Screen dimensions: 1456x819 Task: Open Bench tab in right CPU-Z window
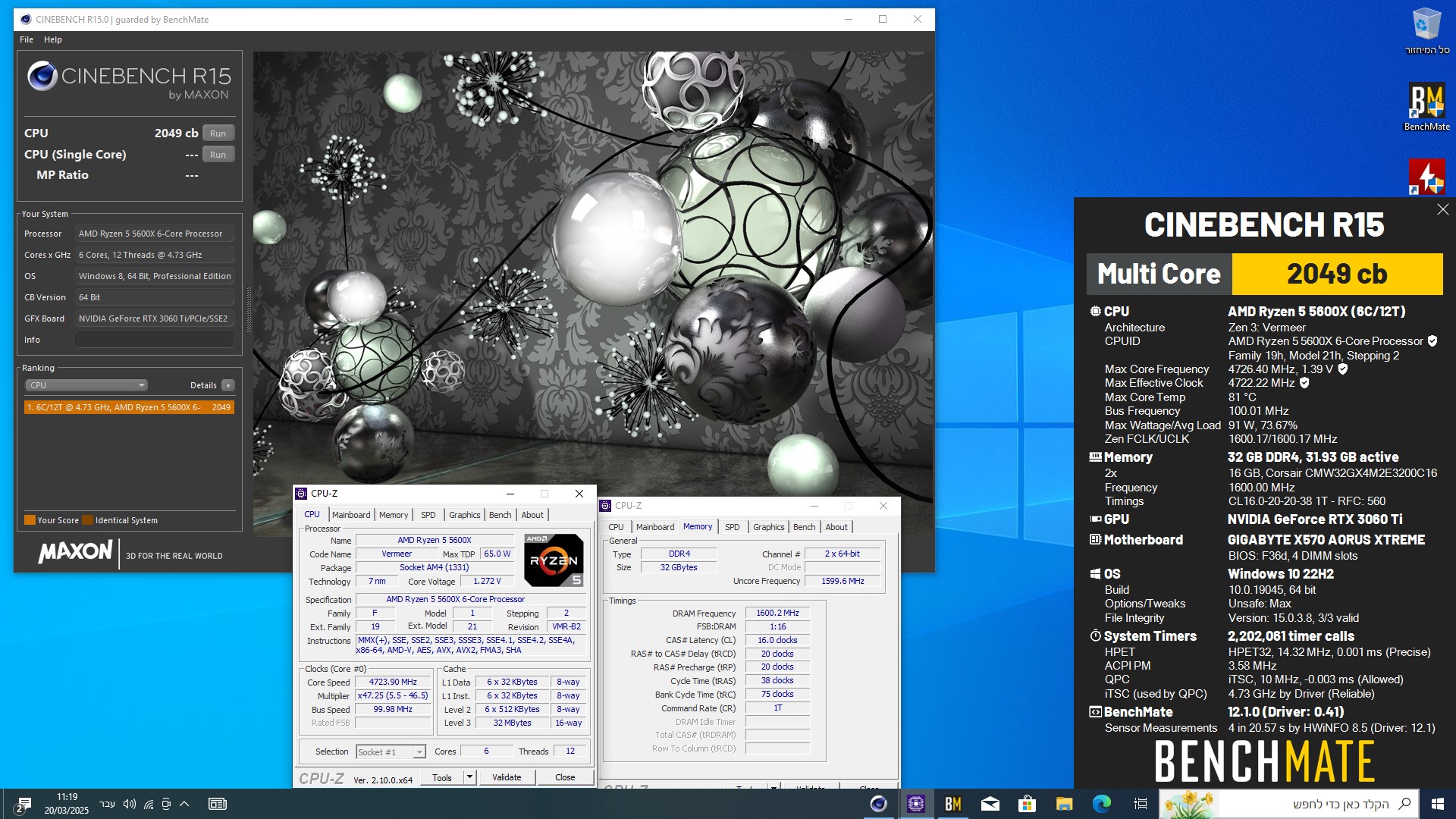(804, 527)
